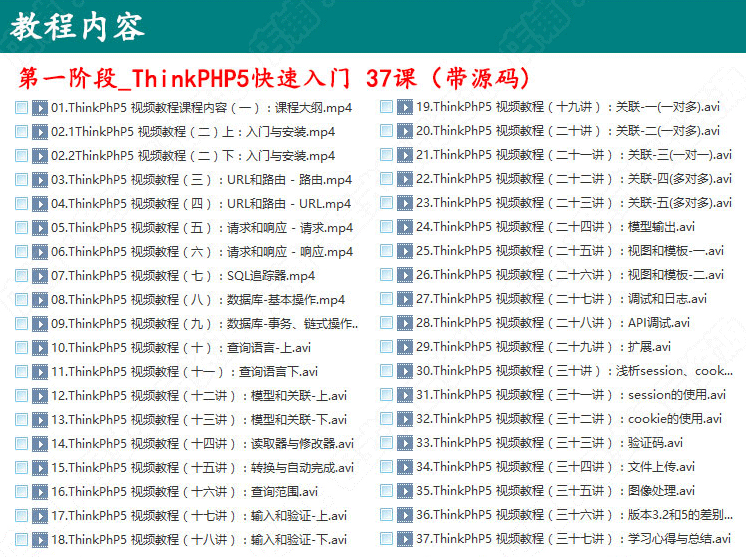Click video icon for 01 课程大纲.mp4
This screenshot has height=557, width=746.
pyautogui.click(x=40, y=108)
